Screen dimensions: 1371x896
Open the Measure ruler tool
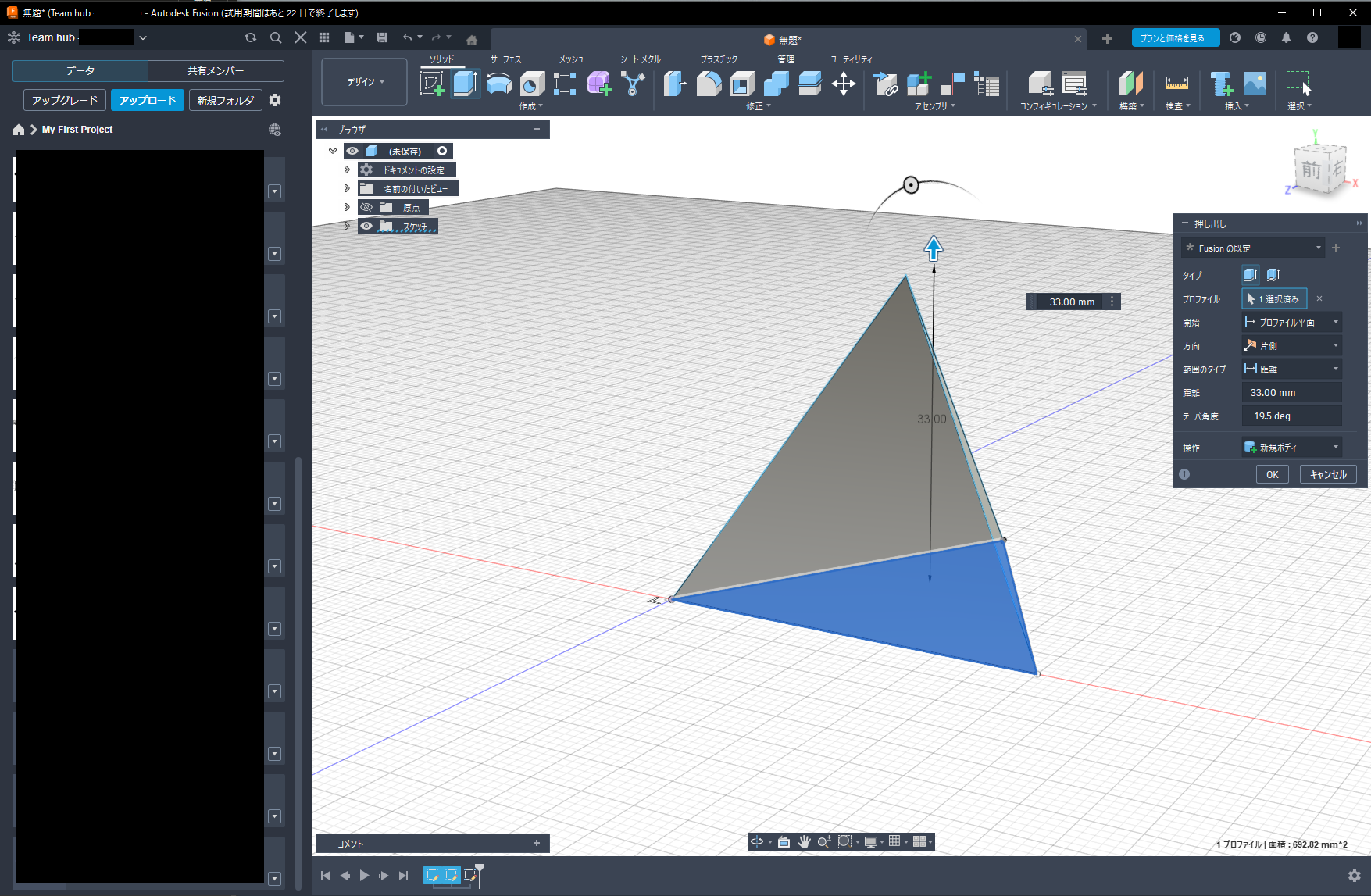pos(1176,83)
